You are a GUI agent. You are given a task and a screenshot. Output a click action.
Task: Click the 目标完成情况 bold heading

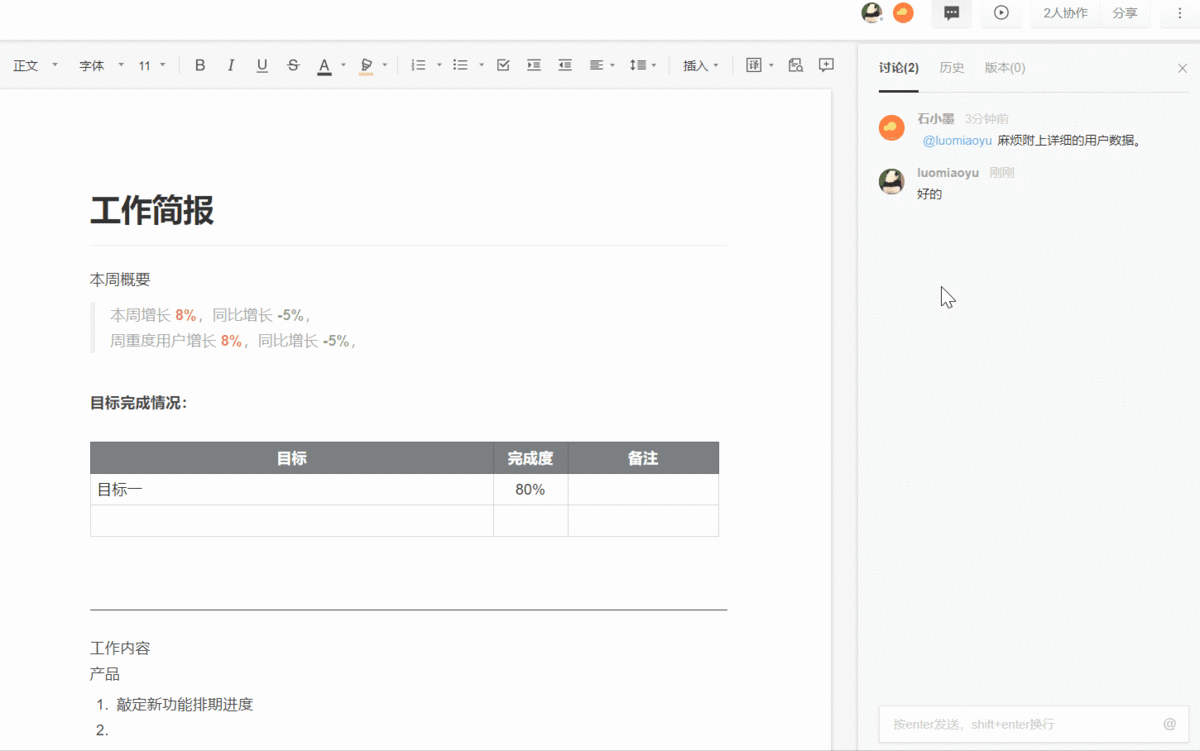tap(139, 403)
